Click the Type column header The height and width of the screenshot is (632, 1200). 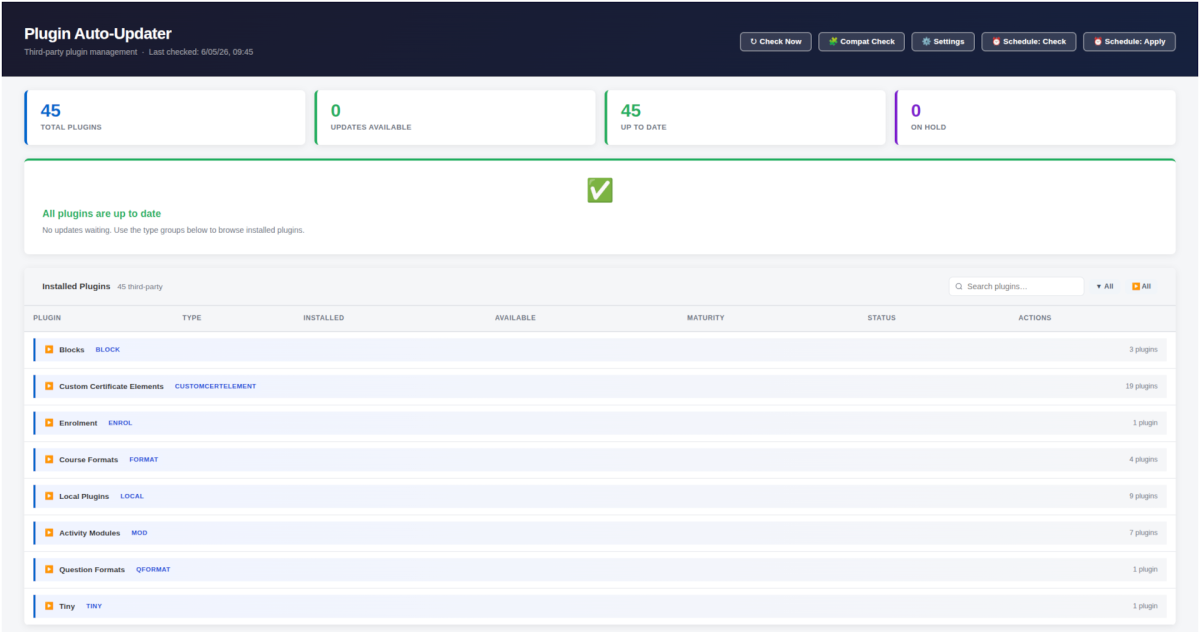click(x=192, y=318)
